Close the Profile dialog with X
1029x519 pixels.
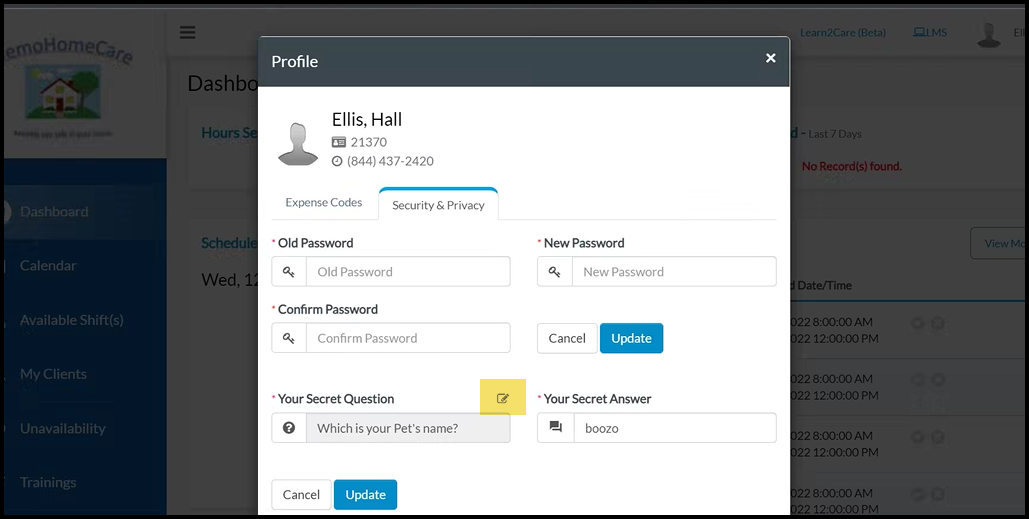pyautogui.click(x=771, y=58)
